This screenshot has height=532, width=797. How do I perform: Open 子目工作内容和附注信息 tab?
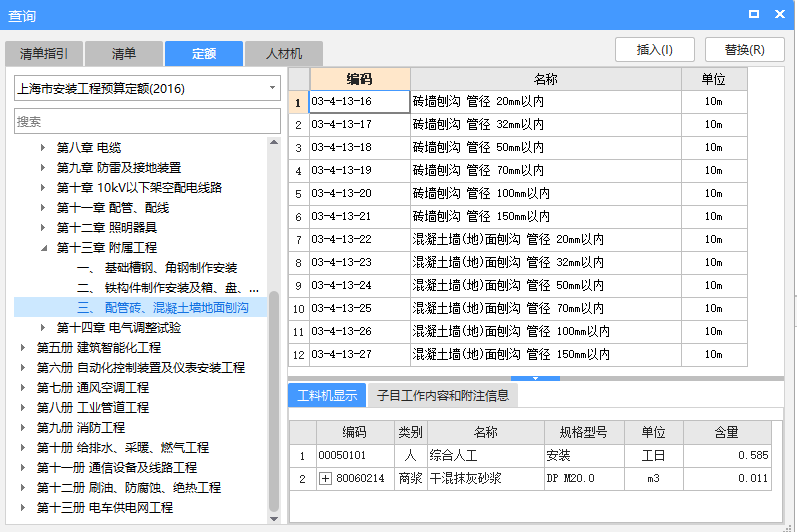443,395
